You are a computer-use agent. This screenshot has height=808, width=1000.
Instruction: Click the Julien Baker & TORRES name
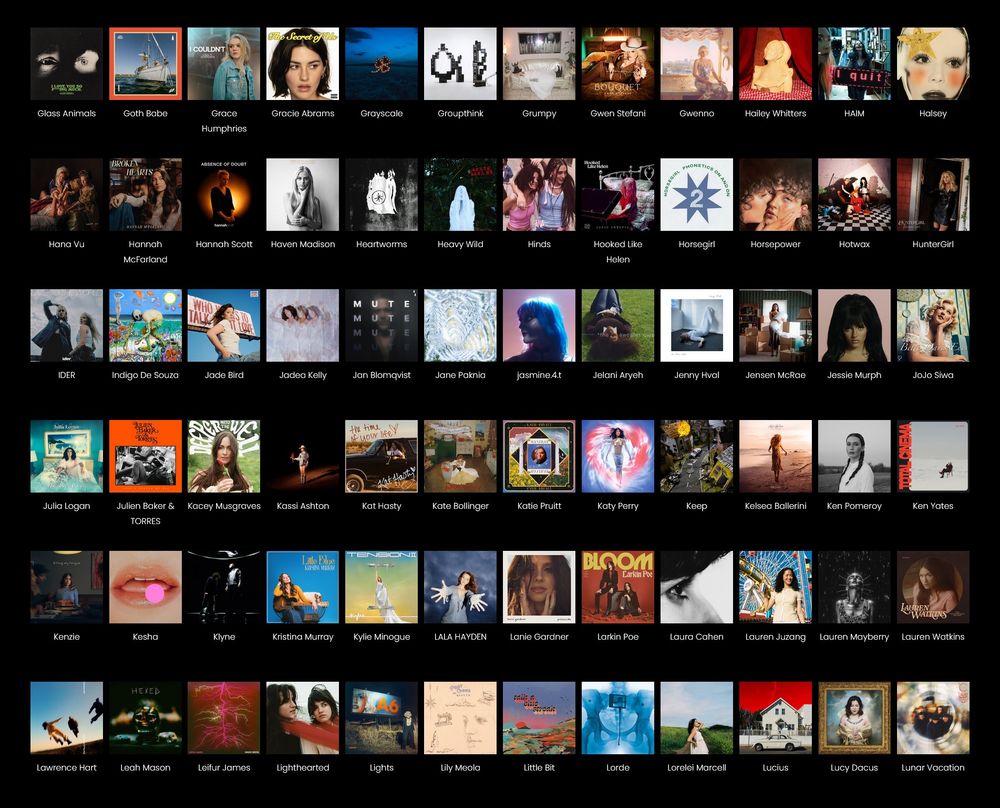[x=145, y=513]
